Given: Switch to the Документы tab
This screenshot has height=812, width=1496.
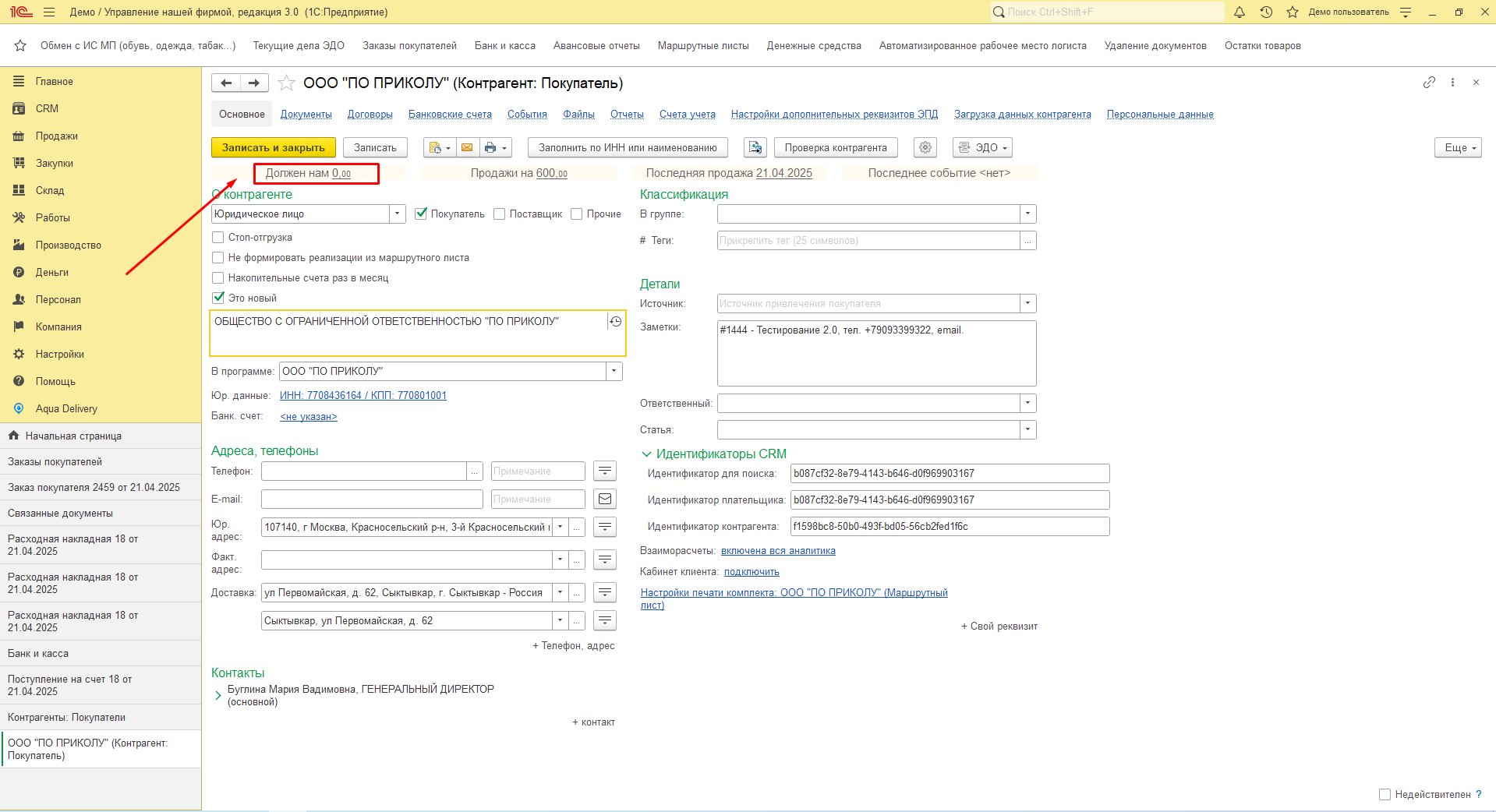Looking at the screenshot, I should coord(306,114).
